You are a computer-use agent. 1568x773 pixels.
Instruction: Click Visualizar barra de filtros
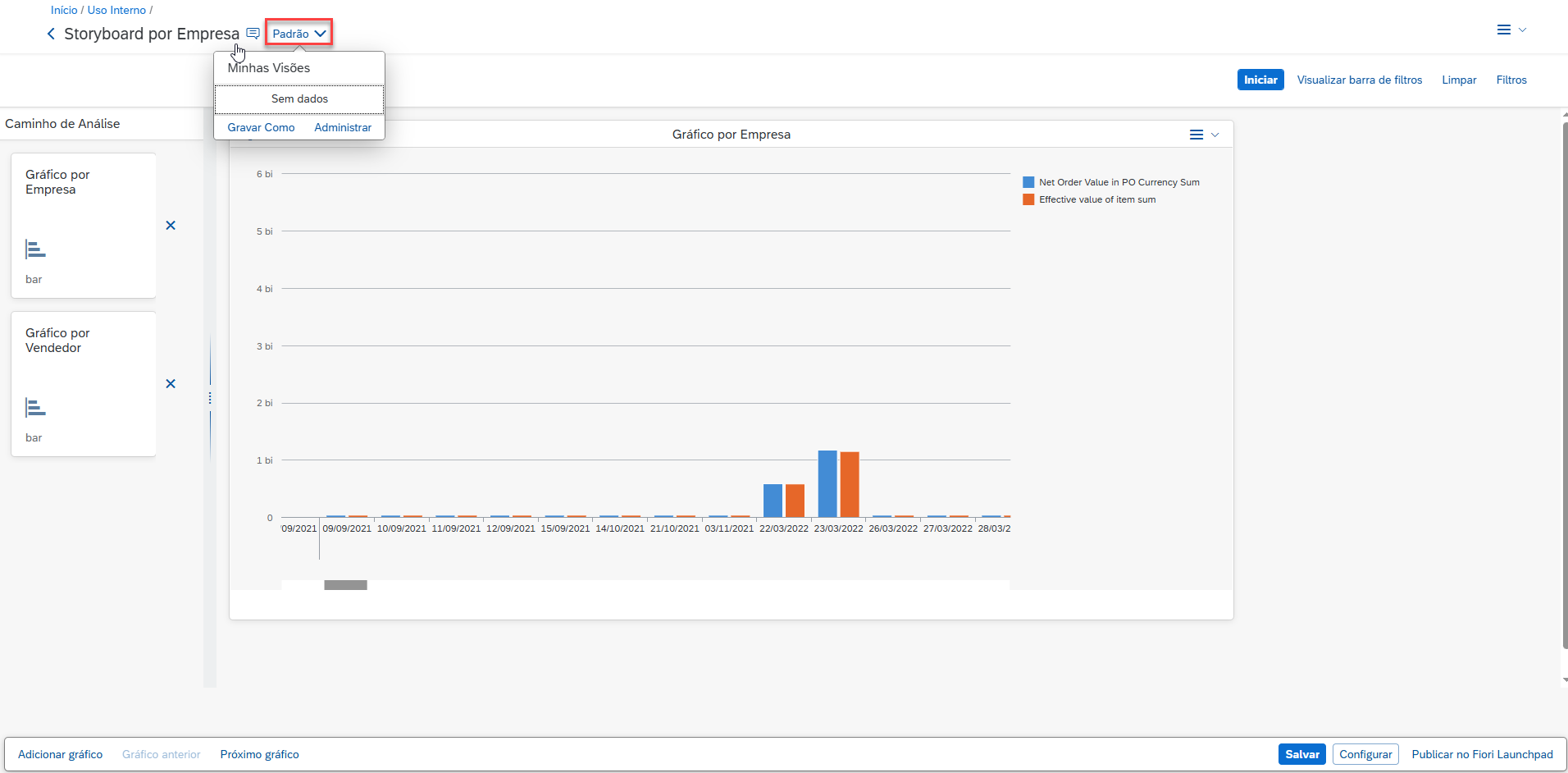click(1359, 80)
